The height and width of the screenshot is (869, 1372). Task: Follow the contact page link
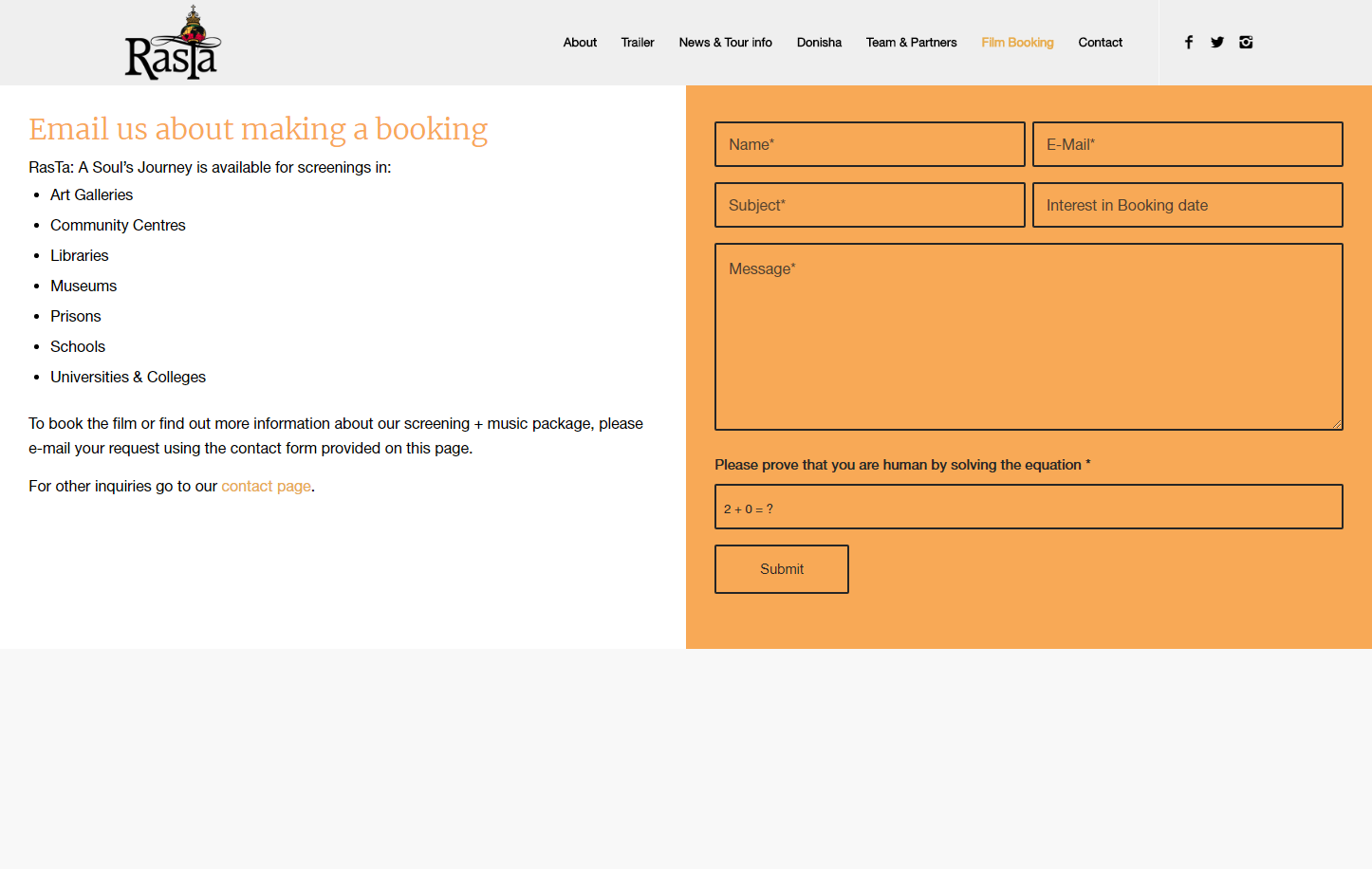pyautogui.click(x=267, y=486)
